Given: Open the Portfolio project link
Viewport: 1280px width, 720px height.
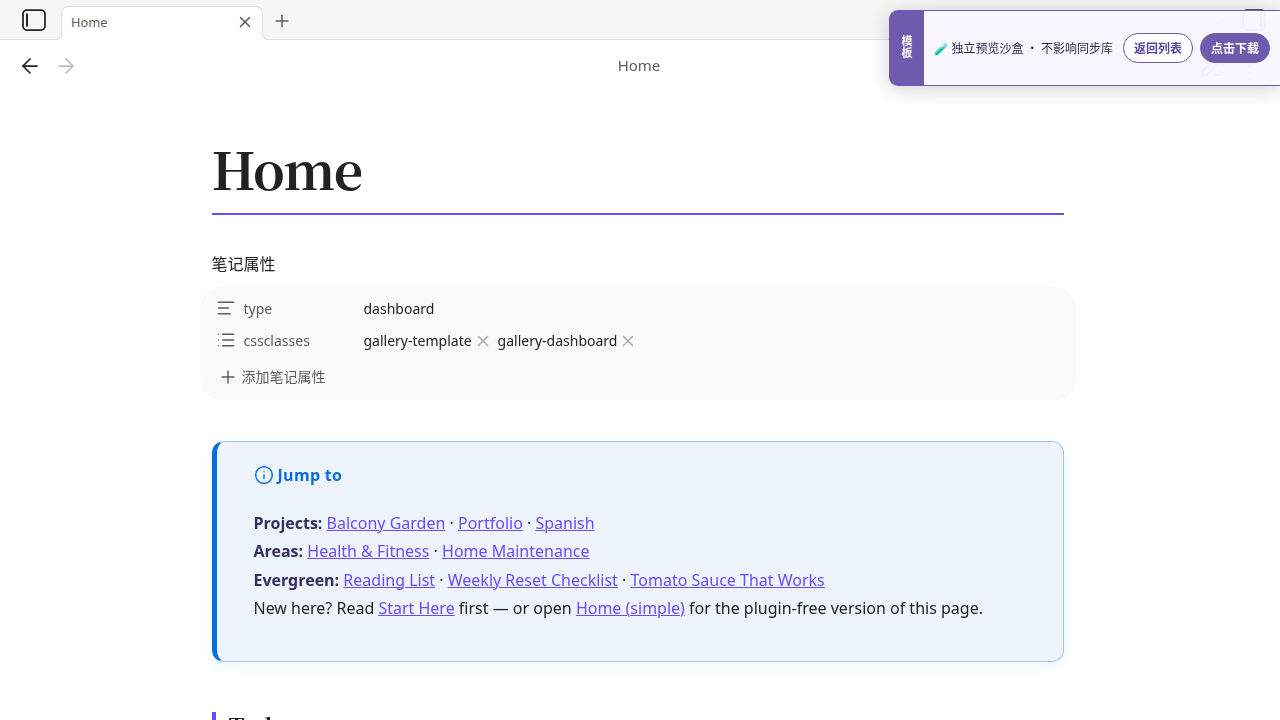Looking at the screenshot, I should 490,523.
